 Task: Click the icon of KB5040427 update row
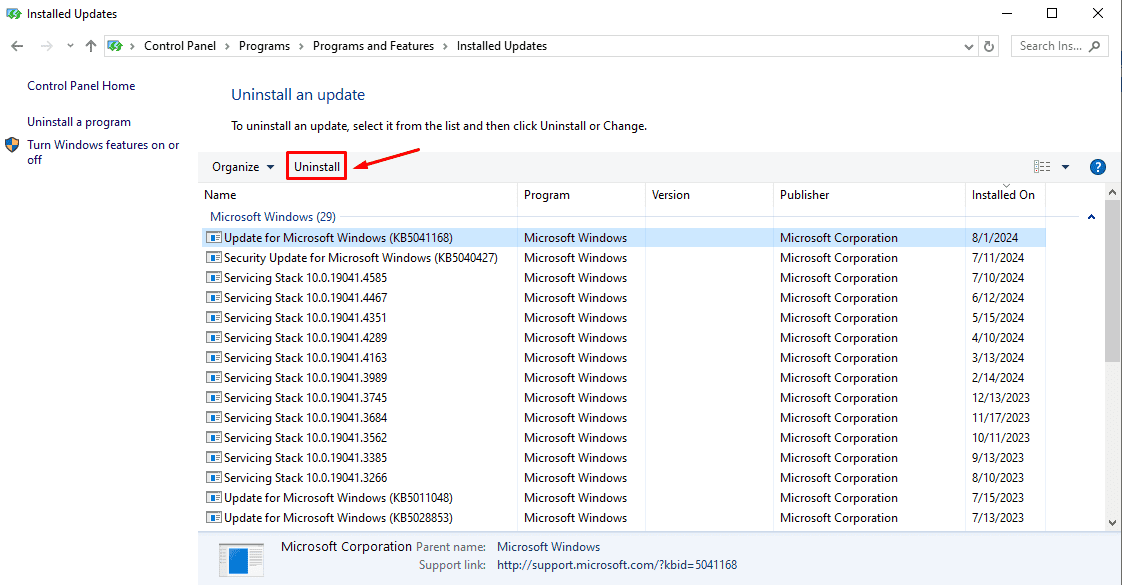click(213, 257)
